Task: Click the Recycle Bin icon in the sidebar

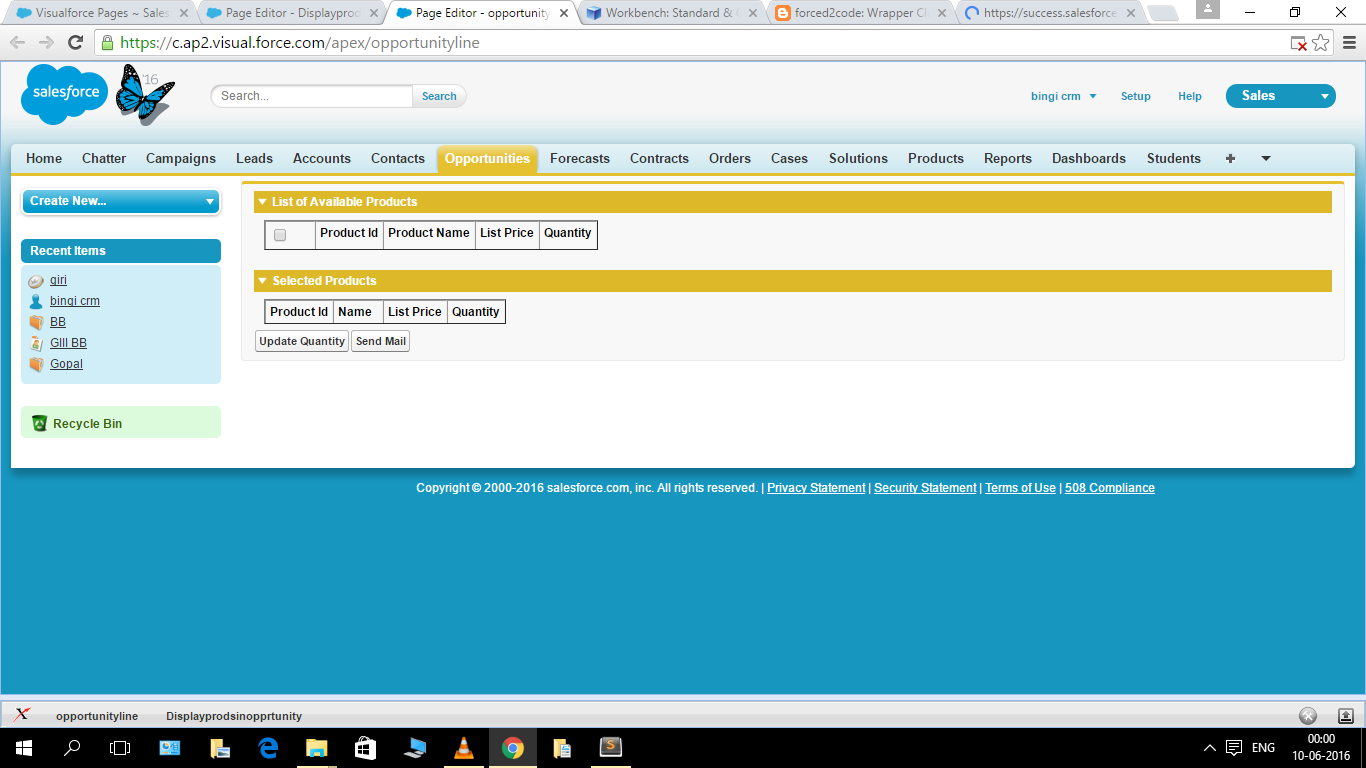Action: coord(39,423)
